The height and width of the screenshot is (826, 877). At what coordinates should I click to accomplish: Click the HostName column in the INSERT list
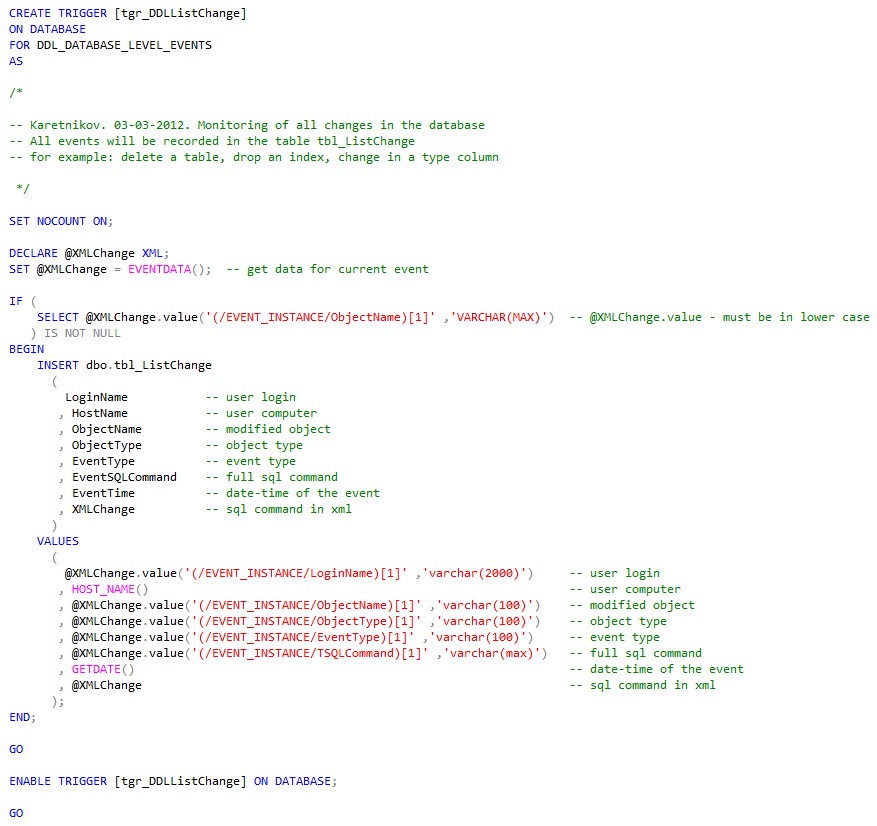coord(100,413)
